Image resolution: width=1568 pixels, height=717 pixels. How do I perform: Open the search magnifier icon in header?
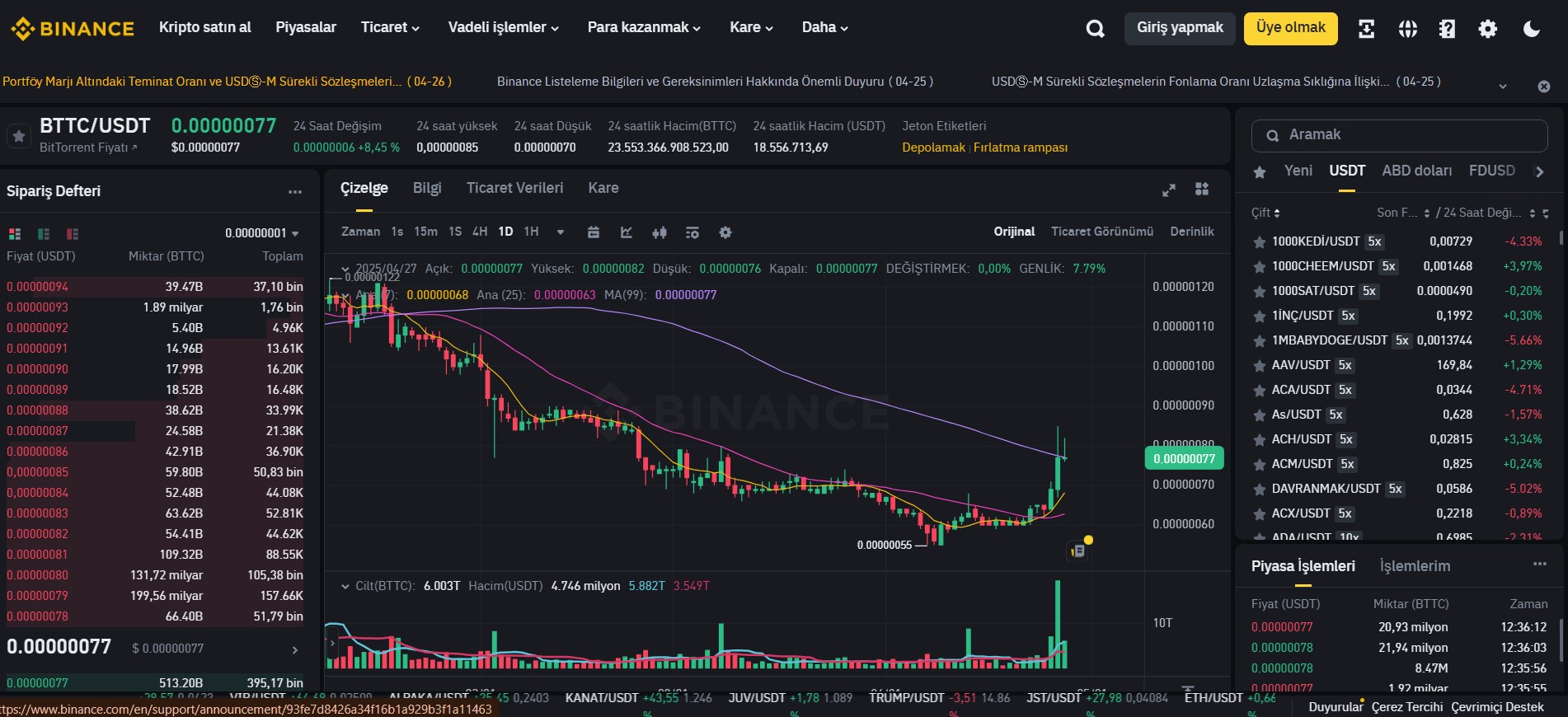coord(1095,29)
